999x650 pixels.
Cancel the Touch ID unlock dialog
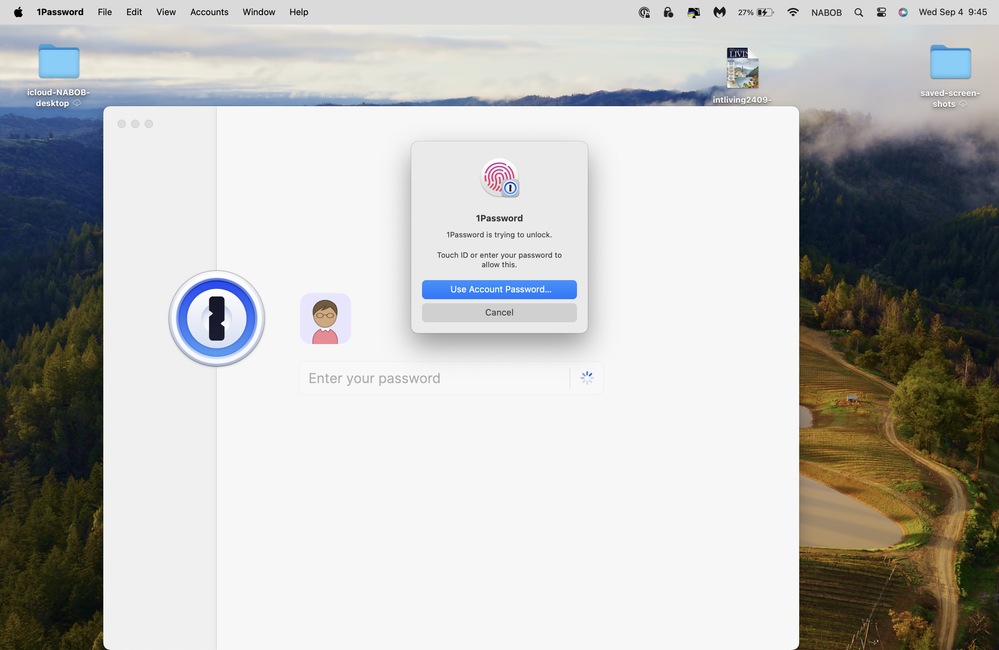499,312
